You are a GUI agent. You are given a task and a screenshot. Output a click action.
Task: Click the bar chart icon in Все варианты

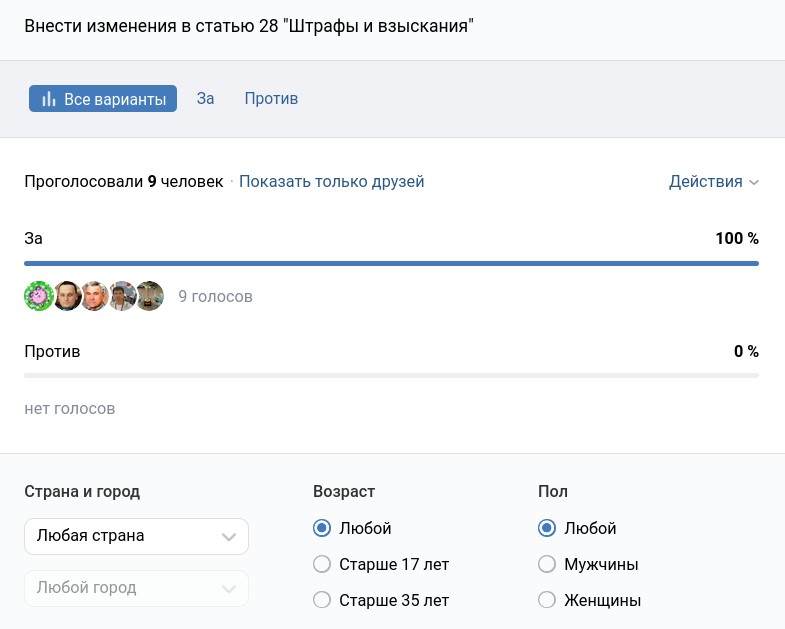[48, 99]
